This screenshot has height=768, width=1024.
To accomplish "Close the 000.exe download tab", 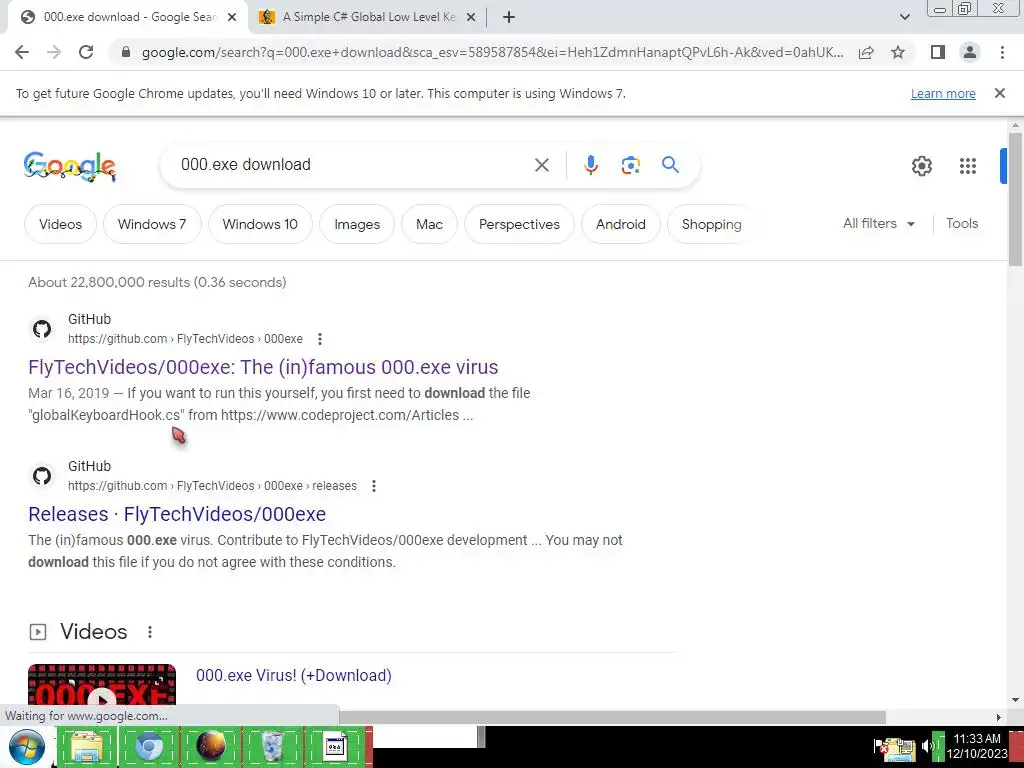I will (x=232, y=17).
